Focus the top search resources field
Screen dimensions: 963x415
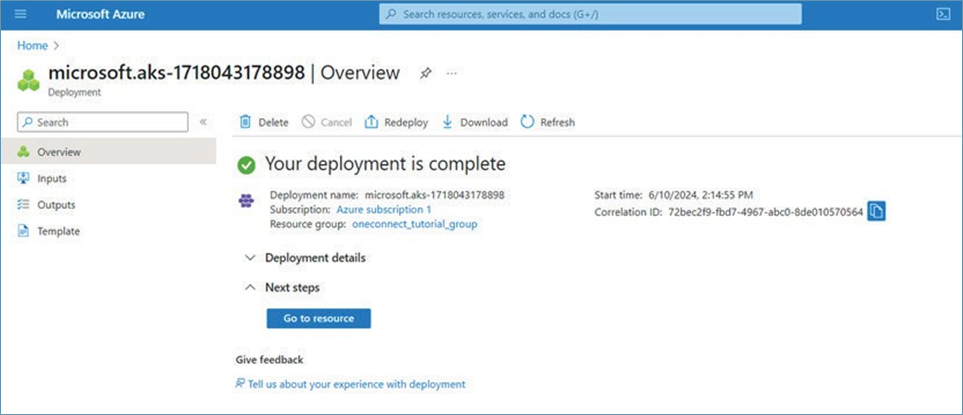(590, 14)
